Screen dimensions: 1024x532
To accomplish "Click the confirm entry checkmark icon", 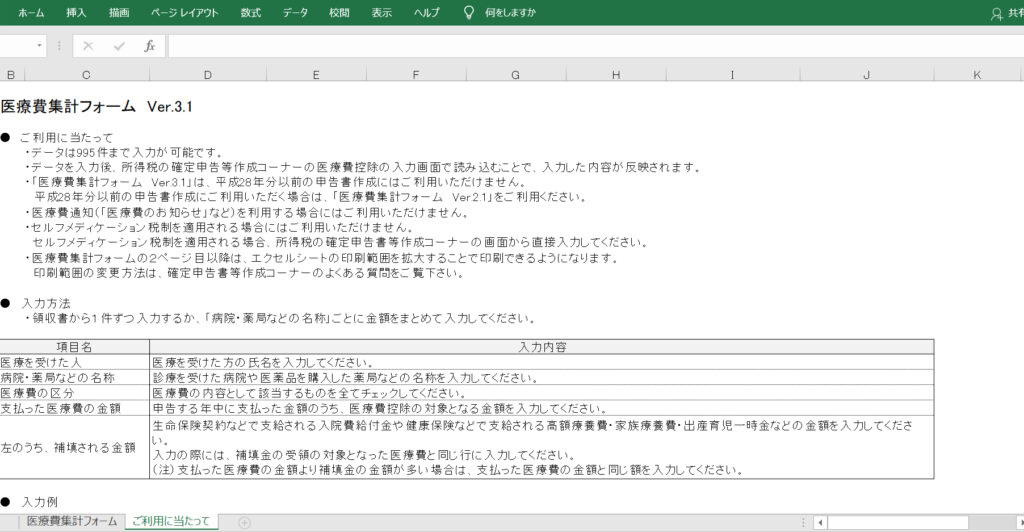I will [x=119, y=46].
